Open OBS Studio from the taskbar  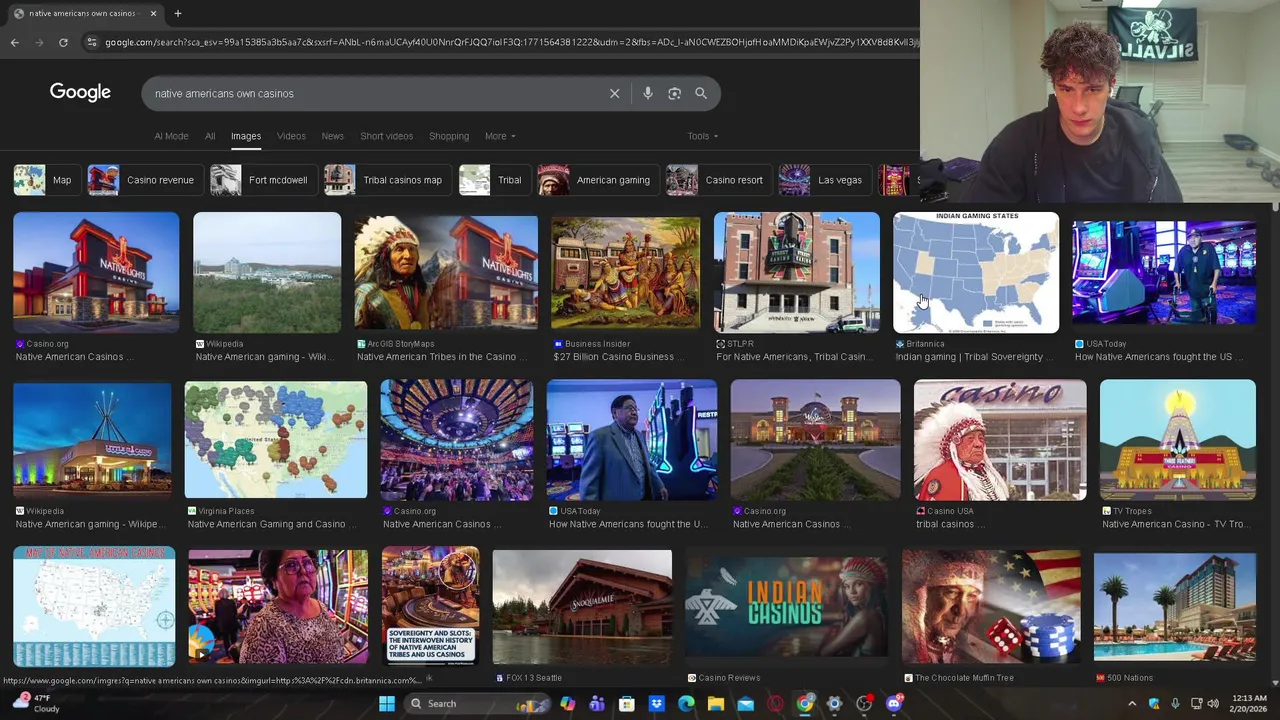pos(864,703)
